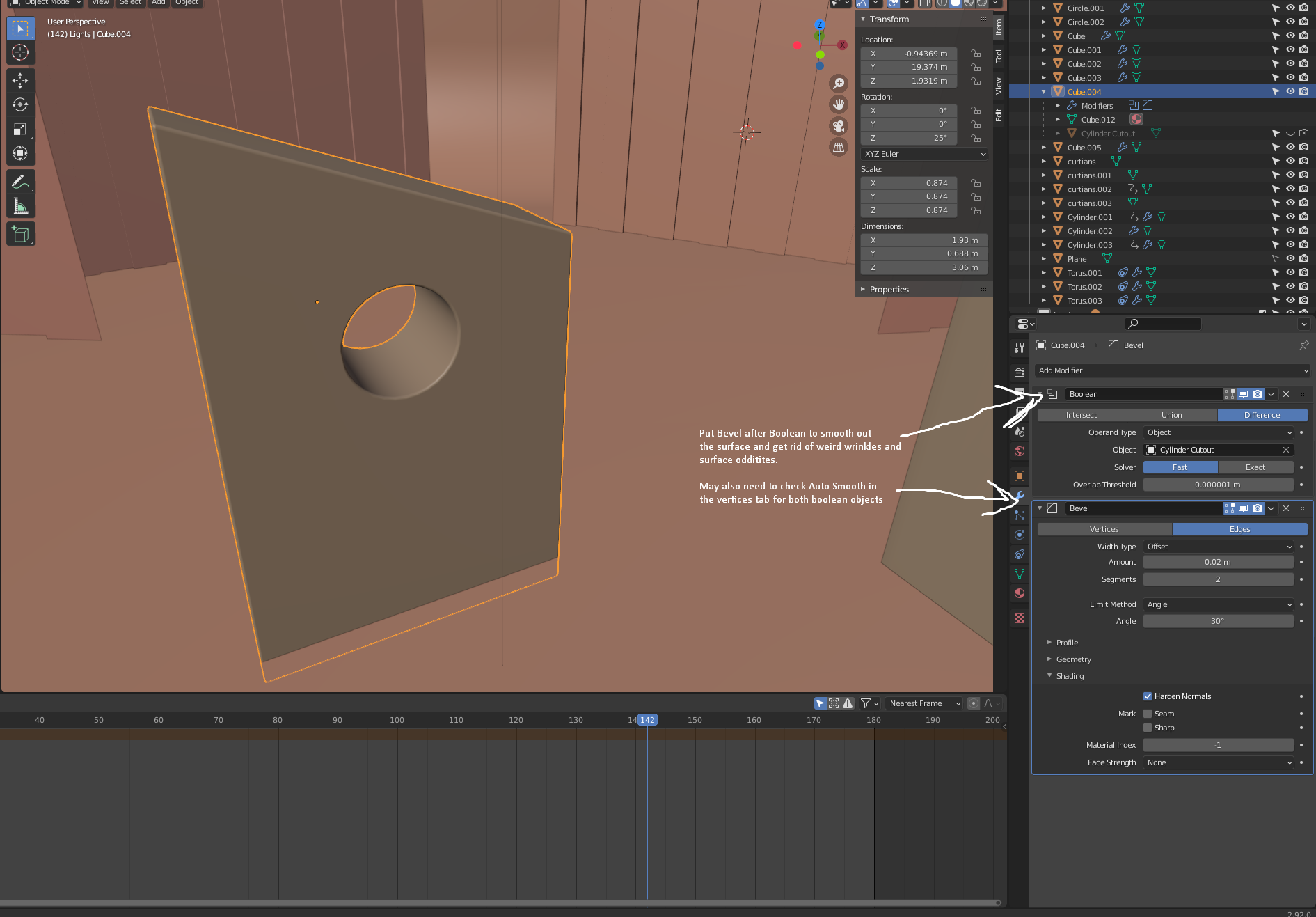Click the viewport zoom magnifier icon

(839, 84)
